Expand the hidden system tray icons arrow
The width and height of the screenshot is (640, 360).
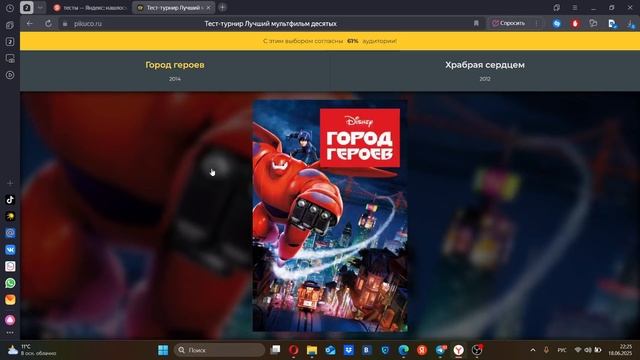tap(533, 350)
